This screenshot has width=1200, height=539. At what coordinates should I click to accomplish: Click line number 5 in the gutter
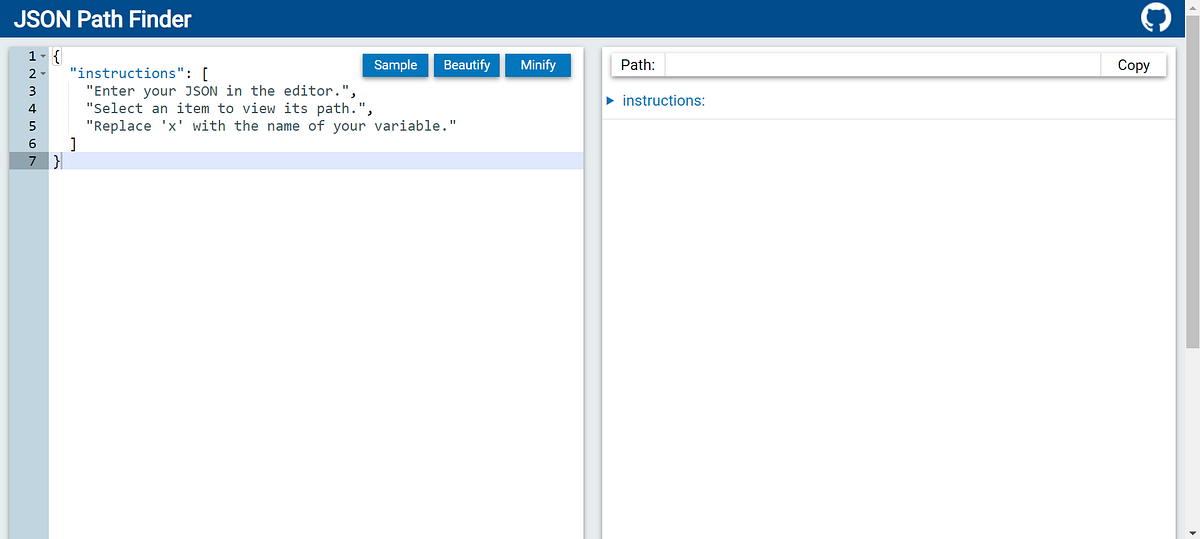click(33, 126)
